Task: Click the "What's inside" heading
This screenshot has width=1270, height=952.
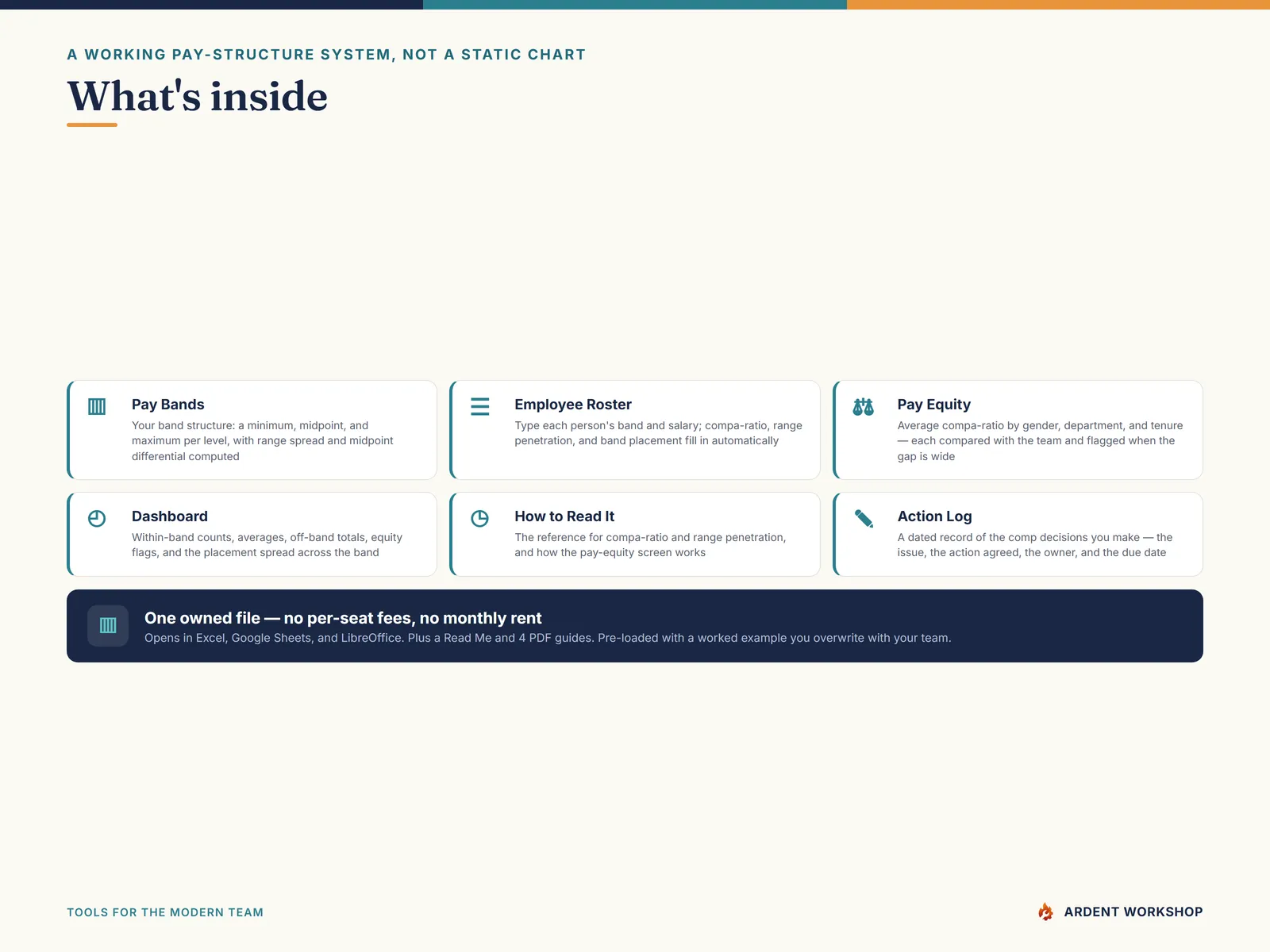Action: [x=198, y=97]
